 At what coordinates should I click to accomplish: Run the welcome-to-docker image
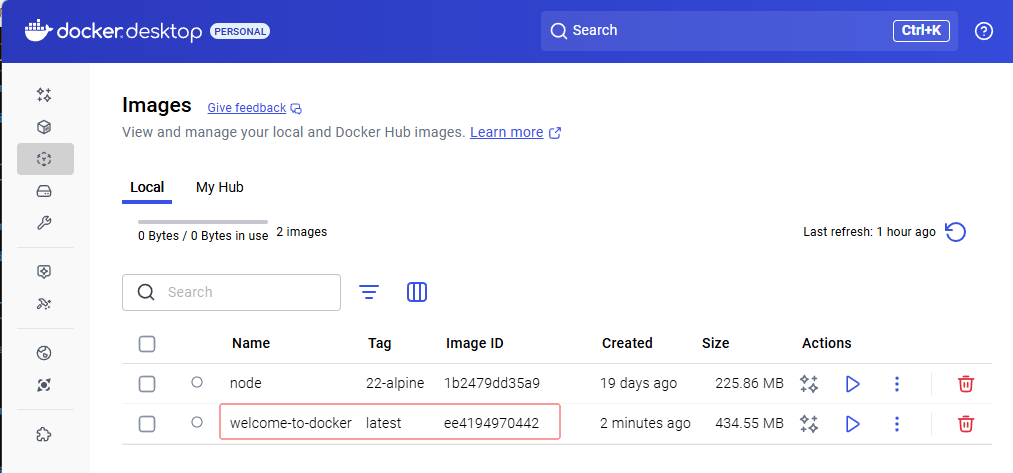[x=853, y=424]
